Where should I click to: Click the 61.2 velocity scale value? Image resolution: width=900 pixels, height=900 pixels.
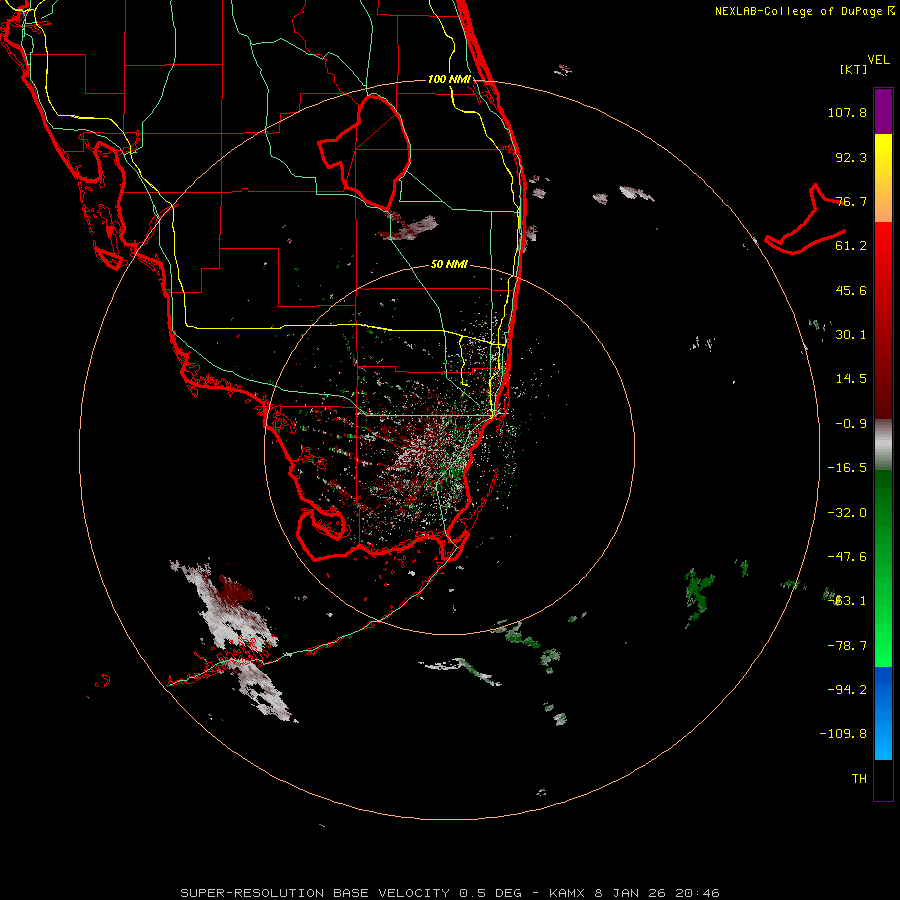coord(851,246)
